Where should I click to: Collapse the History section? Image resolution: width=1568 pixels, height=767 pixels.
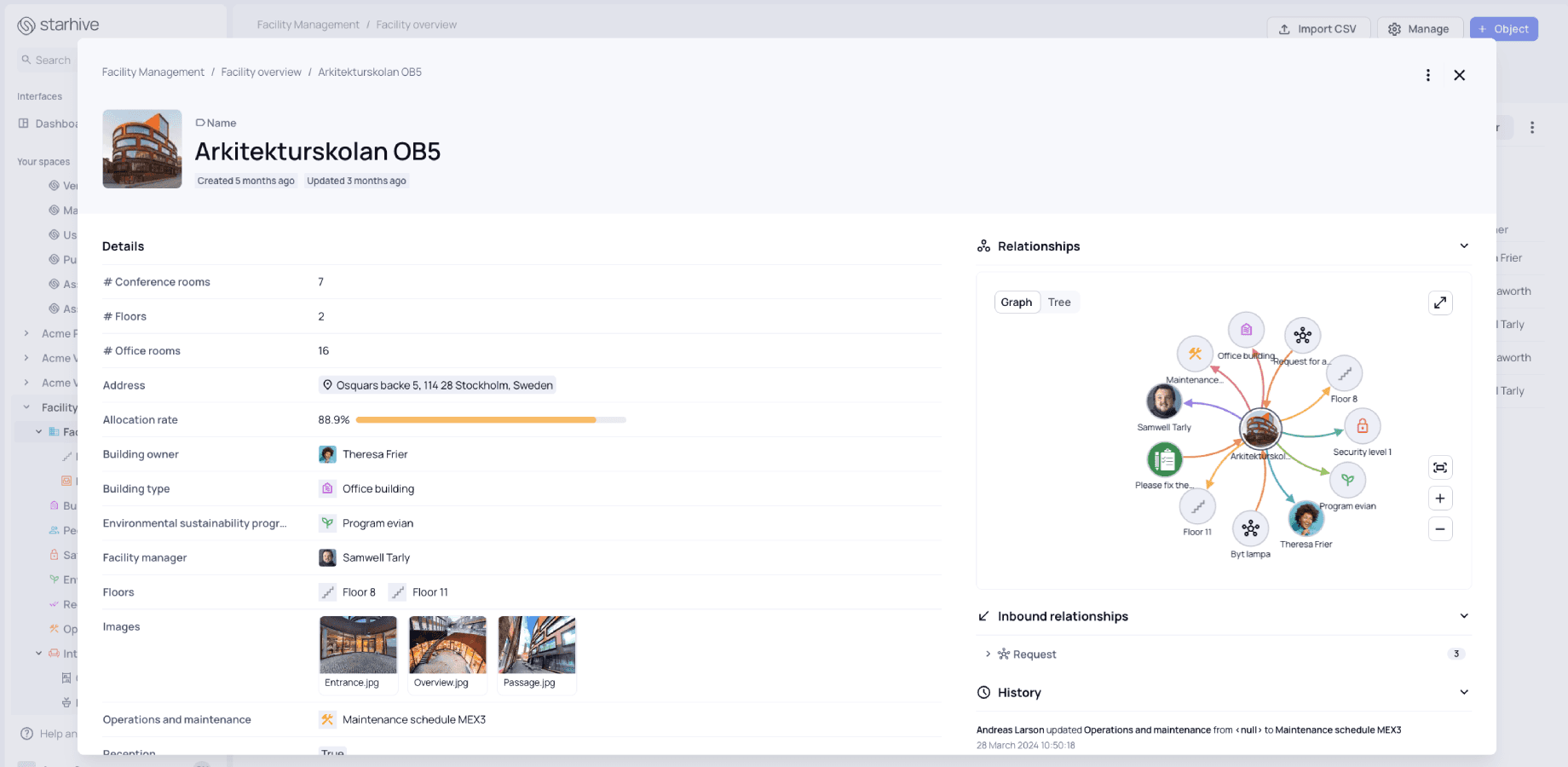[1463, 692]
